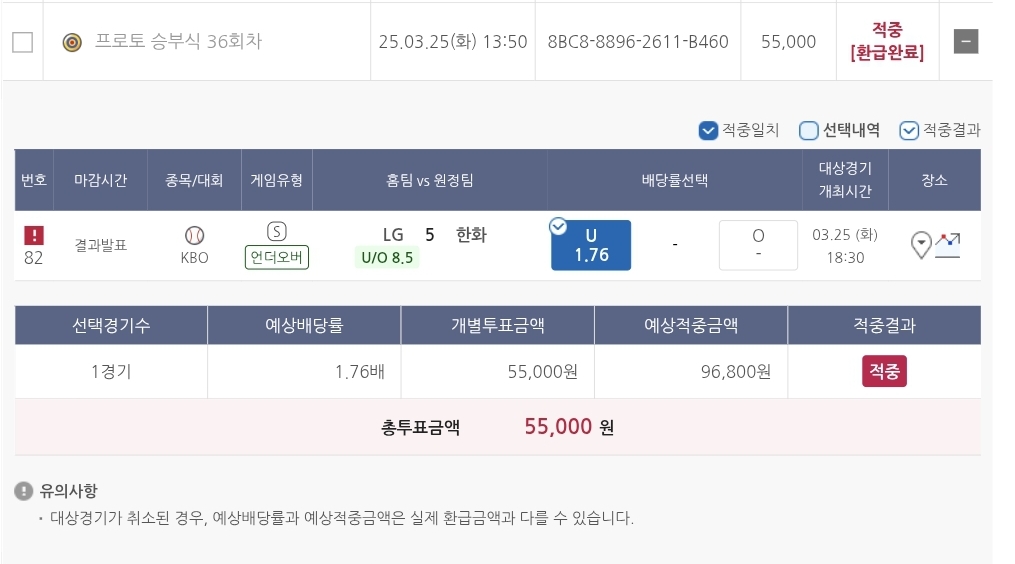Uncheck the 적중일치 checkbox

[x=708, y=130]
